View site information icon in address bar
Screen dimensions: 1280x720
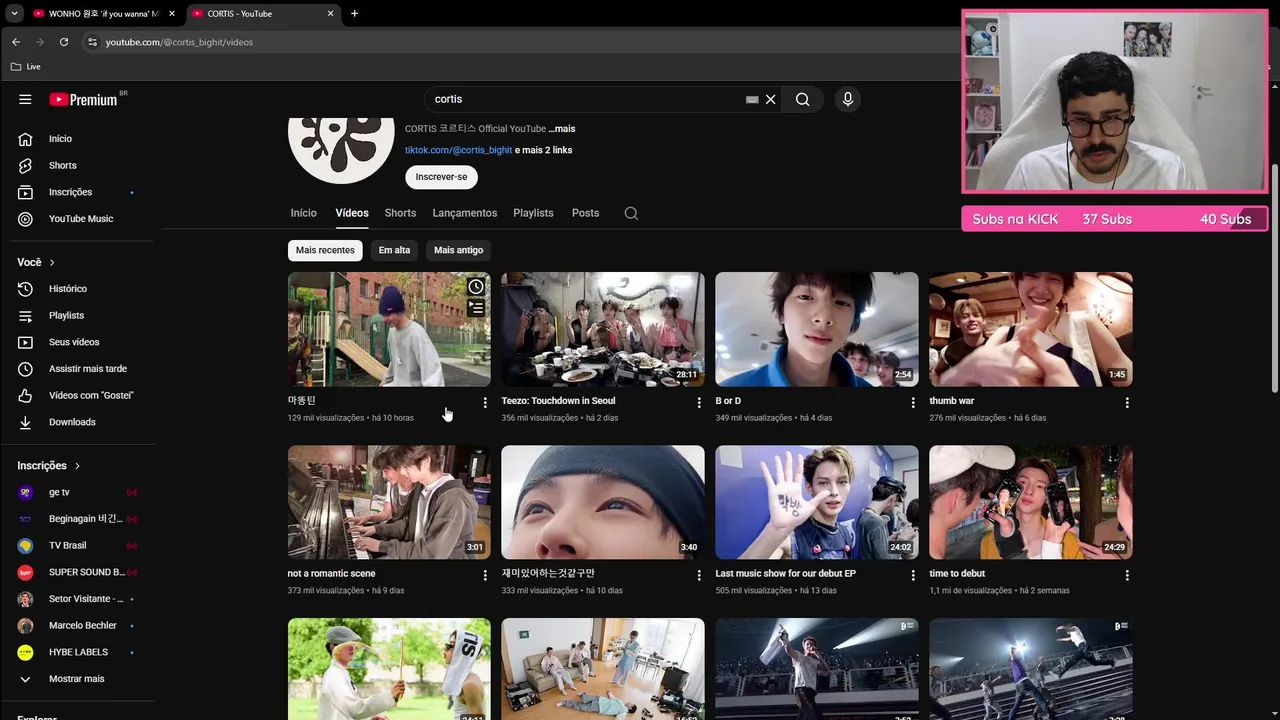click(x=92, y=42)
